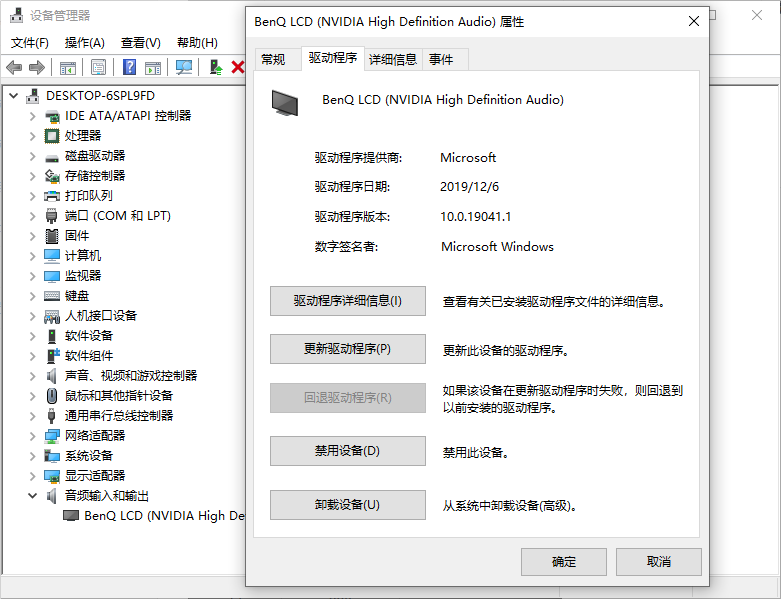Select the 软件组件 tree item label
781x599 pixels.
click(x=89, y=356)
